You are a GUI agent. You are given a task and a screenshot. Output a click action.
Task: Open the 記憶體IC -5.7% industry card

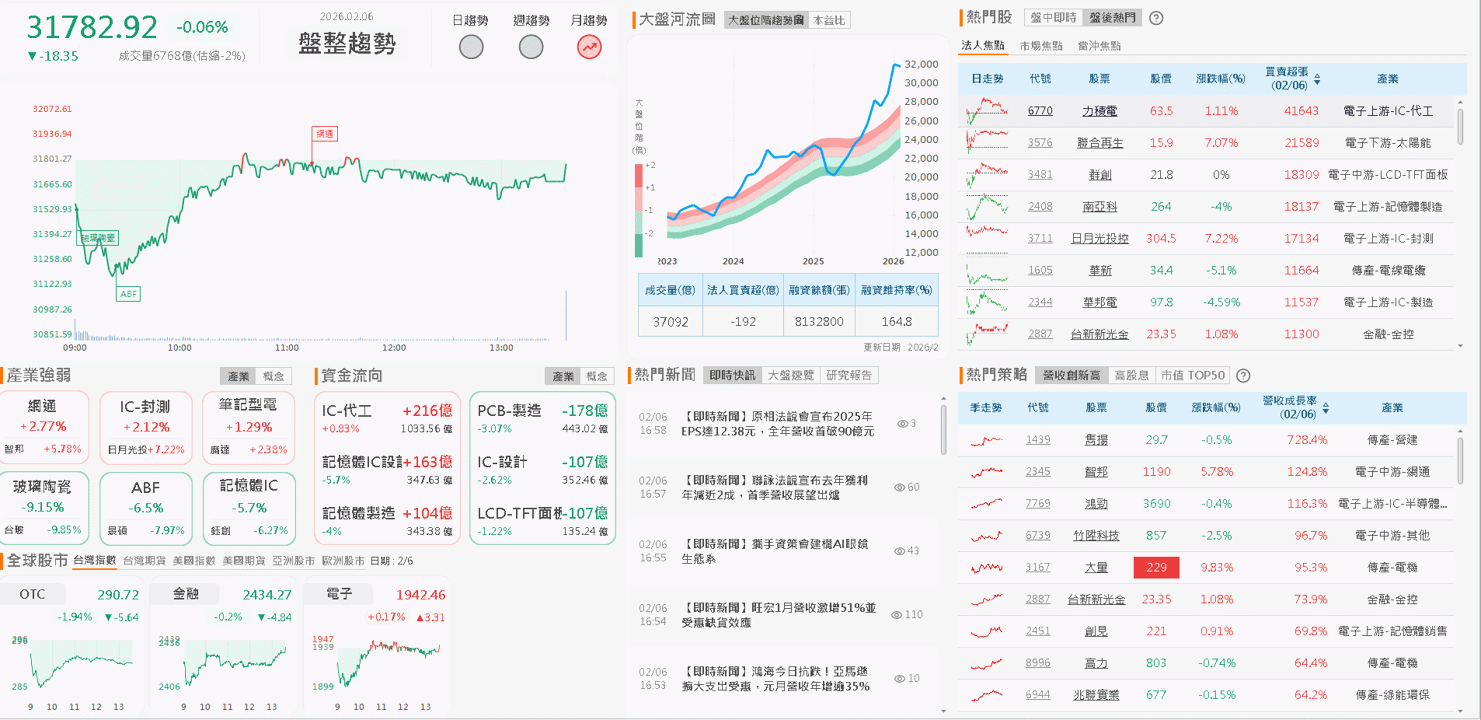click(249, 508)
